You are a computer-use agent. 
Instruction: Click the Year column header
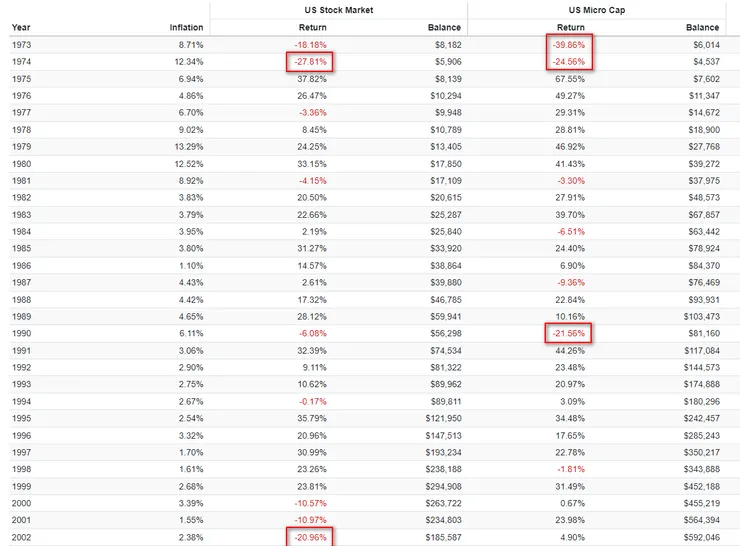coord(21,28)
